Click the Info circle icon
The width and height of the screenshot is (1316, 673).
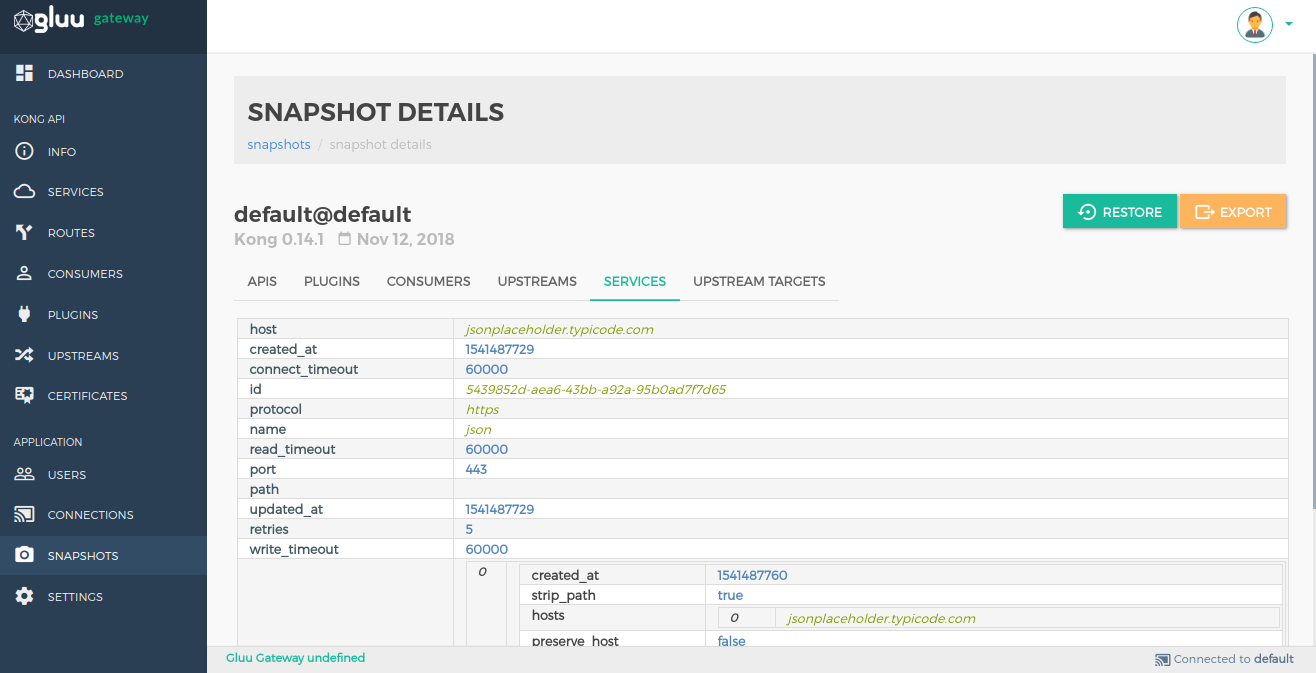24,152
